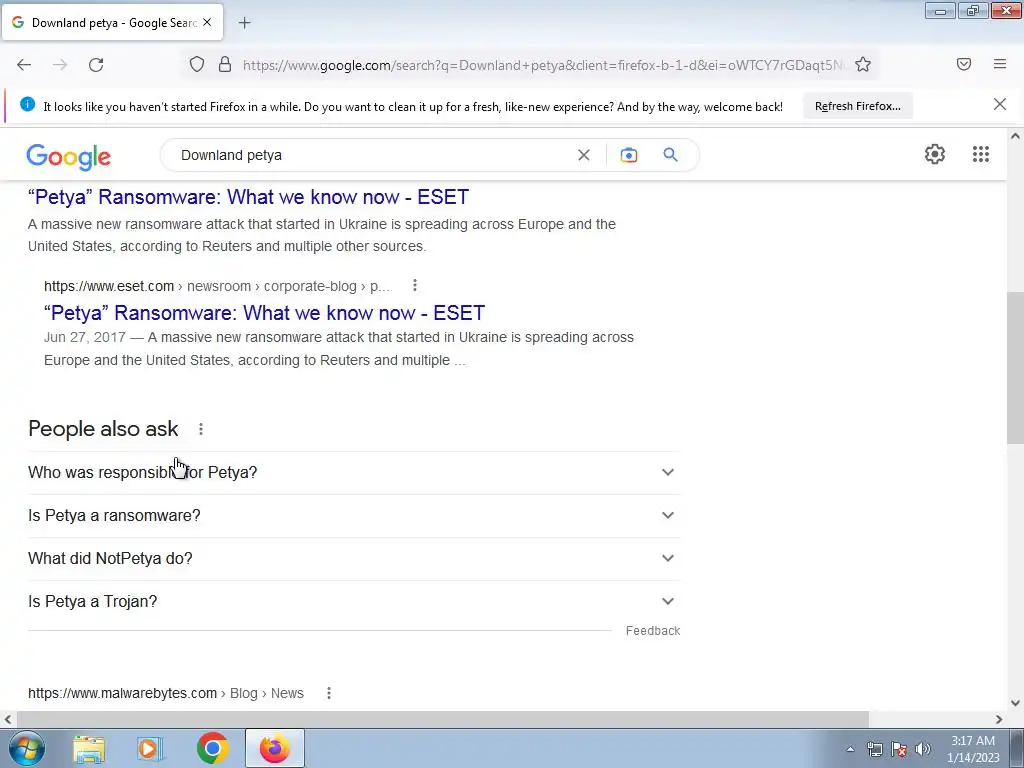Show hidden tray icons arrow
The width and height of the screenshot is (1024, 768).
[850, 749]
